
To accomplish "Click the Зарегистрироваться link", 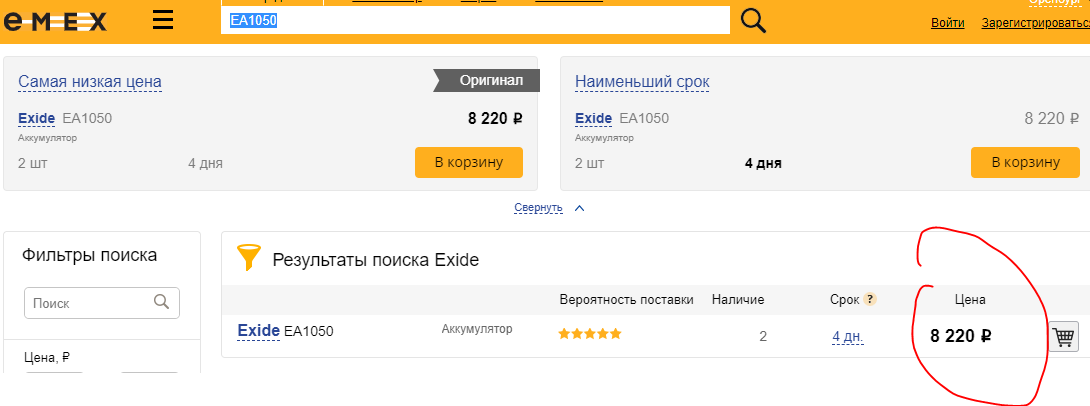I will (1035, 23).
